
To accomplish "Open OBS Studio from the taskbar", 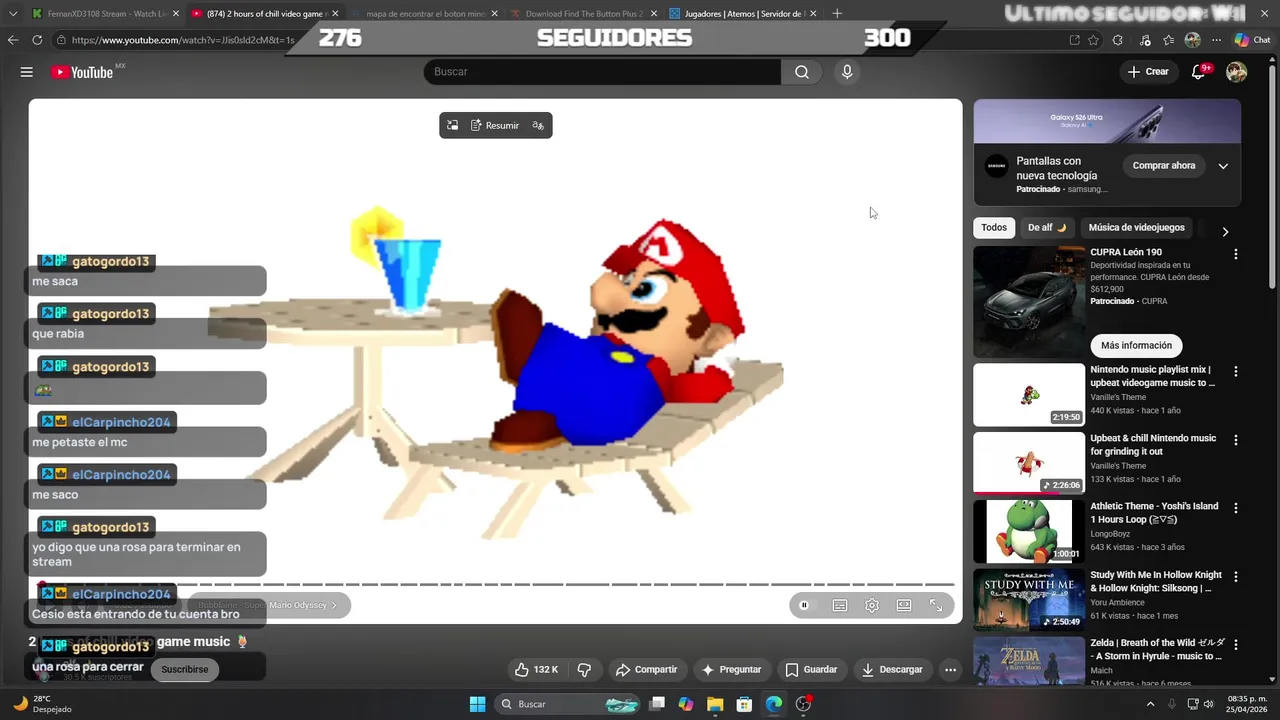I will (x=803, y=704).
